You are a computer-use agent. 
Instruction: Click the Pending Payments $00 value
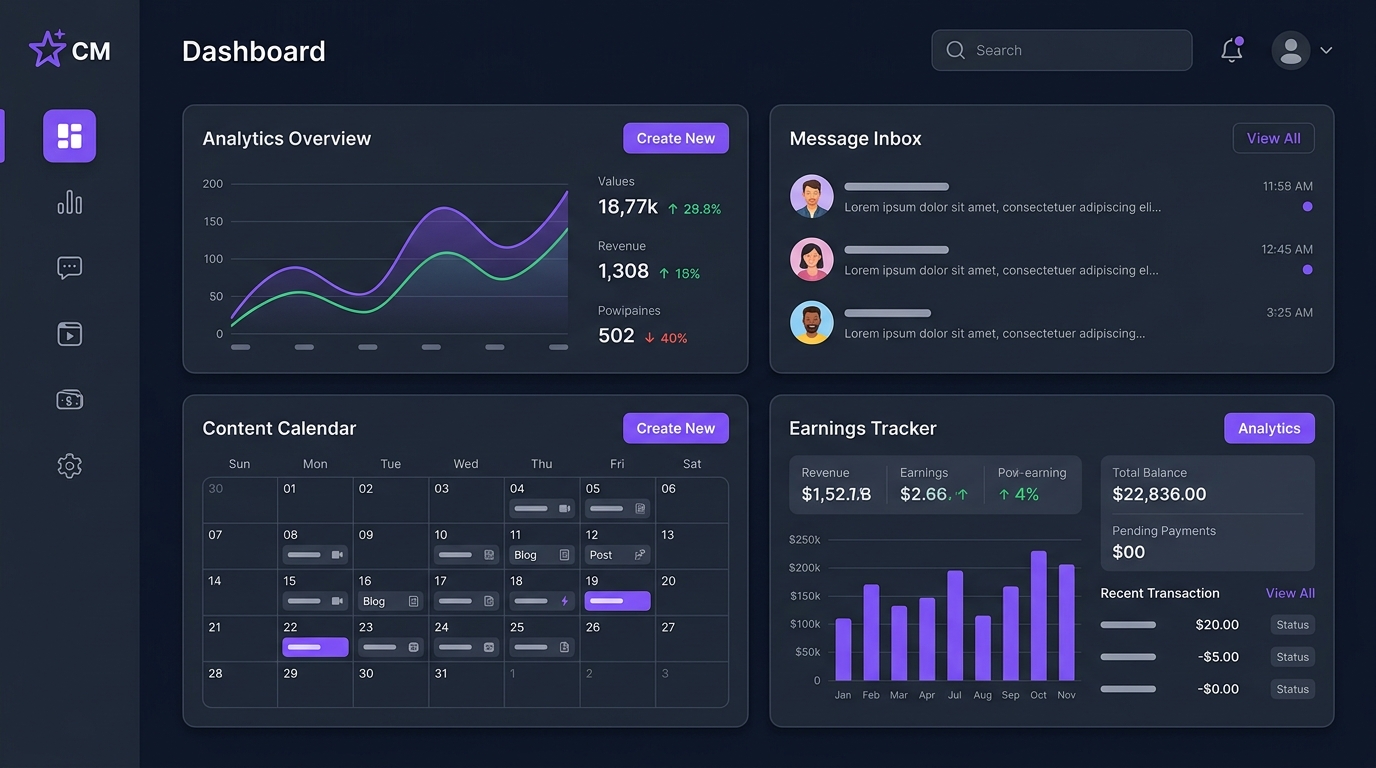pyautogui.click(x=1129, y=552)
